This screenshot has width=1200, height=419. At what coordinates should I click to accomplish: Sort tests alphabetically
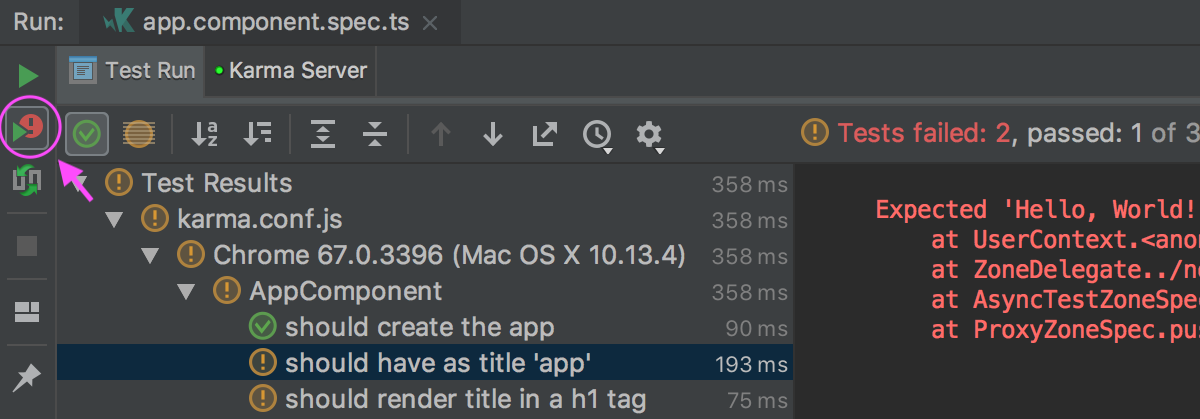pos(205,133)
